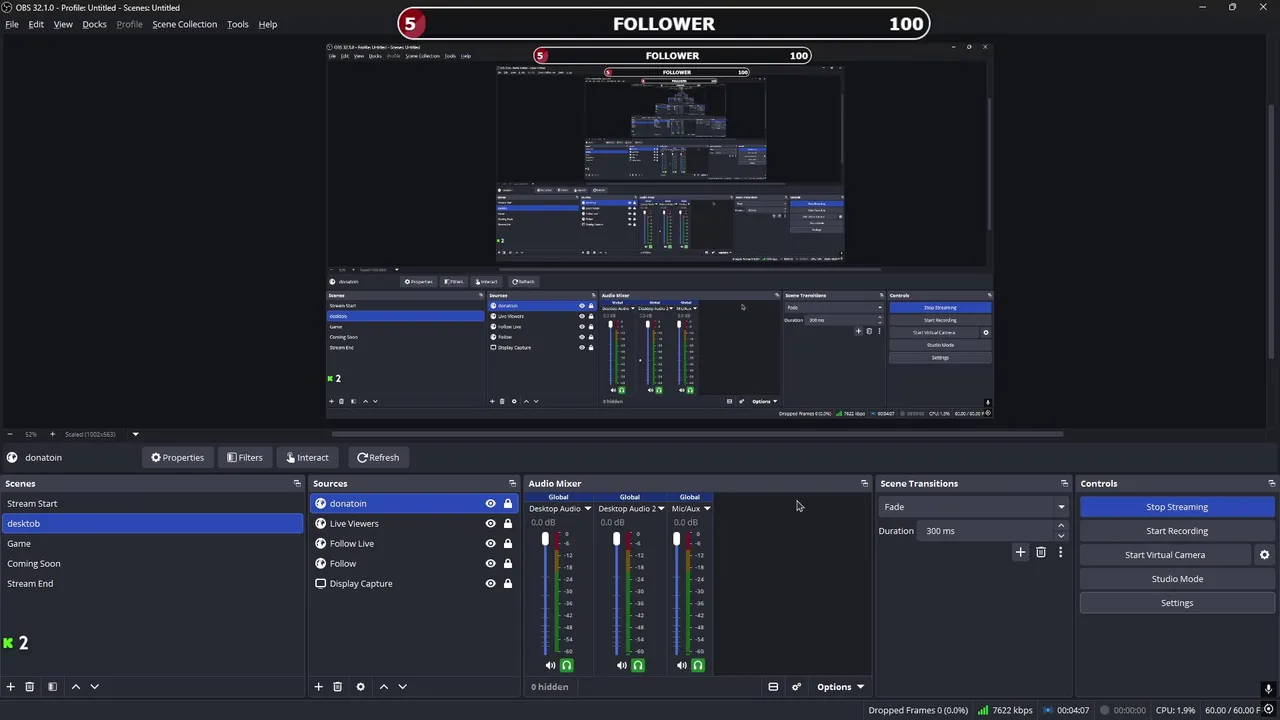Viewport: 1280px width, 720px height.
Task: Toggle Desktop Audio 2 monitoring headphone icon
Action: coord(638,665)
